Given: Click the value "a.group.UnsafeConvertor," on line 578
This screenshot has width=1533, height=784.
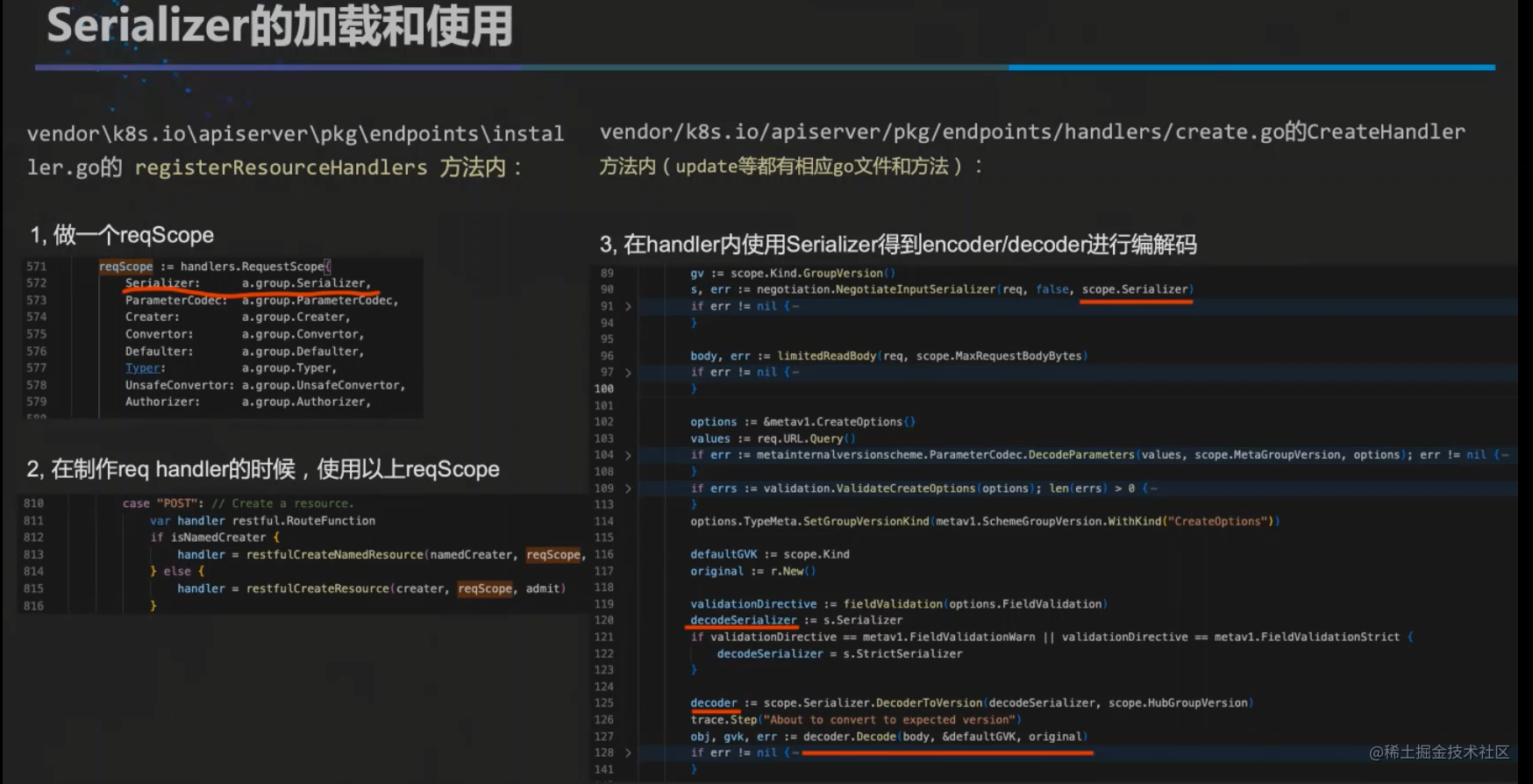Looking at the screenshot, I should [x=324, y=385].
